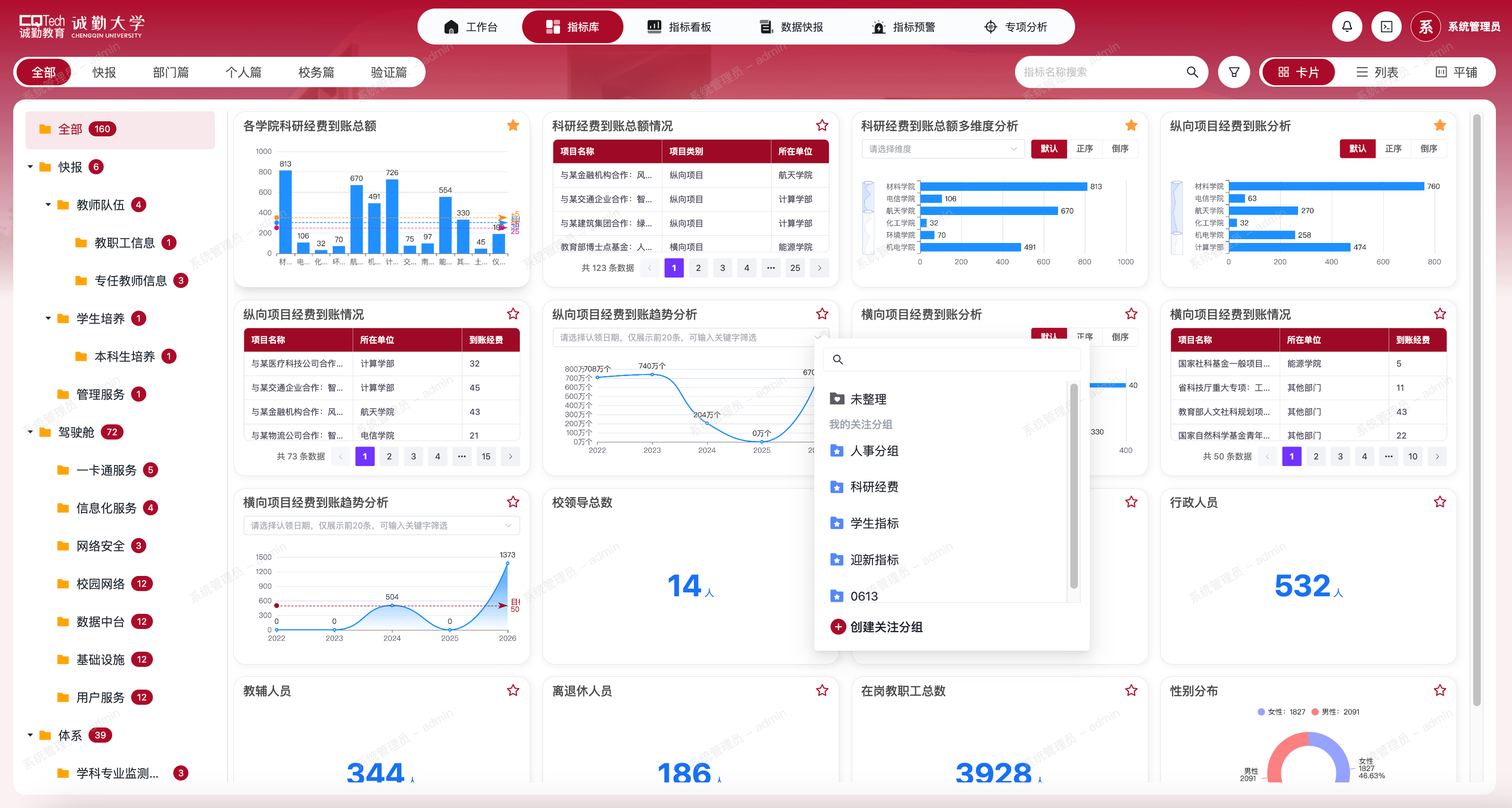
Task: Click the 未整理 folder icon in popup
Action: [837, 399]
